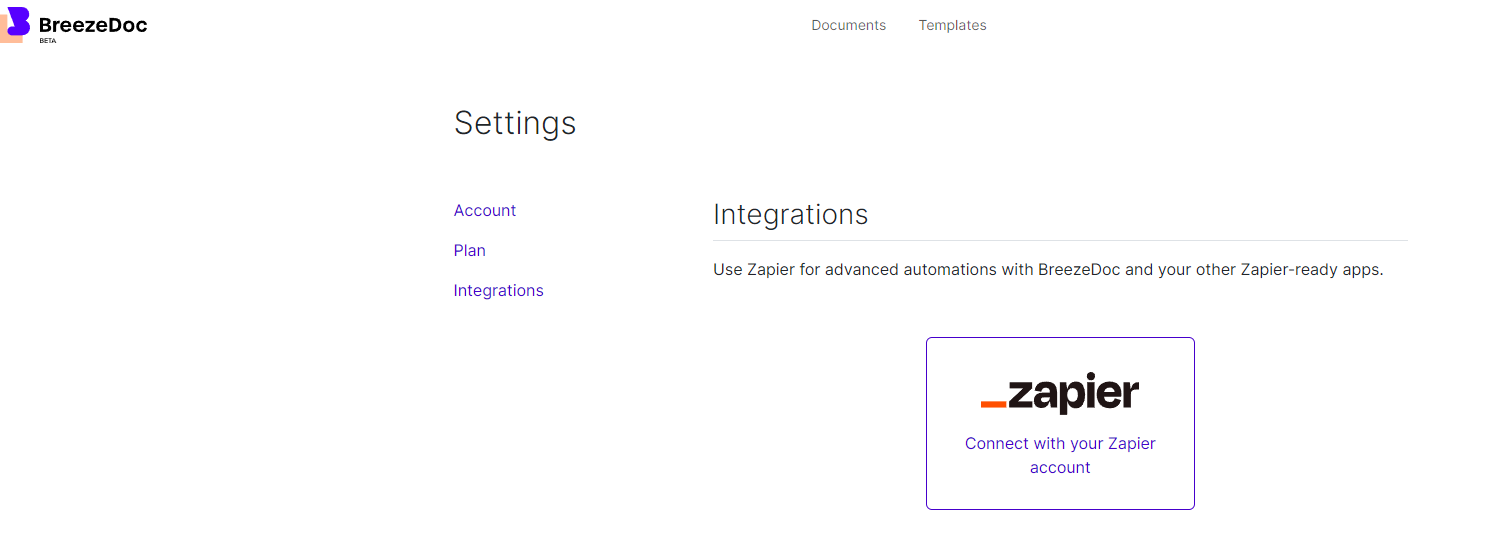Click the BETA label under the logo
The height and width of the screenshot is (559, 1489).
(x=48, y=41)
